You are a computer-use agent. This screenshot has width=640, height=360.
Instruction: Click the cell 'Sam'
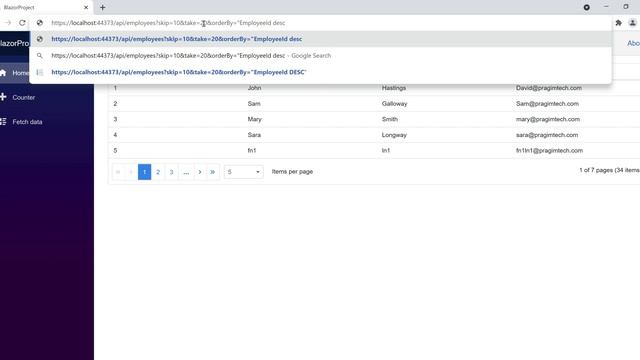pyautogui.click(x=254, y=104)
